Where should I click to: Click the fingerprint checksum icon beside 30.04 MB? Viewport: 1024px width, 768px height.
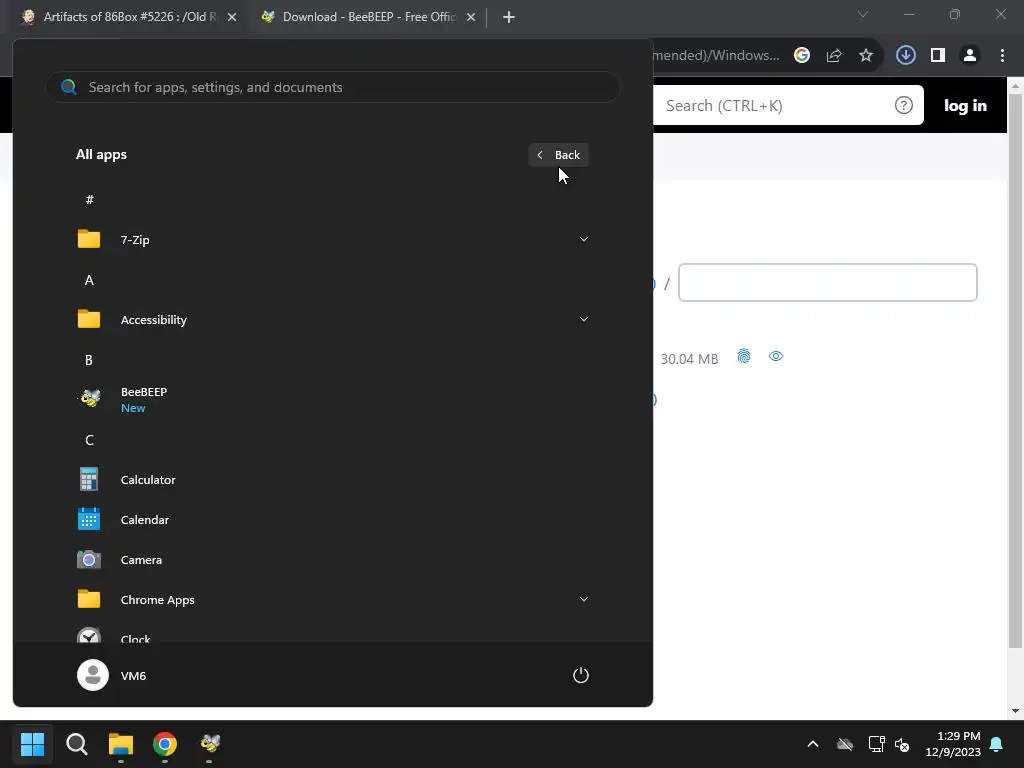tap(744, 356)
